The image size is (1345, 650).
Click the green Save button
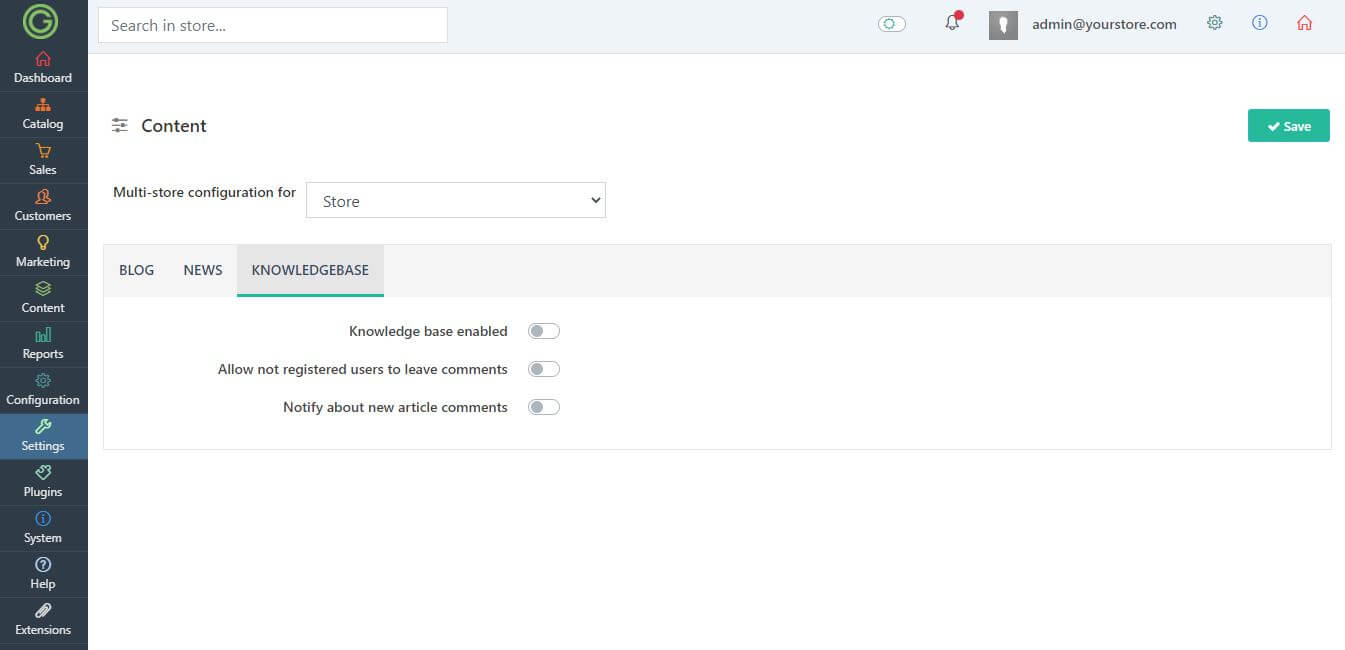1289,126
